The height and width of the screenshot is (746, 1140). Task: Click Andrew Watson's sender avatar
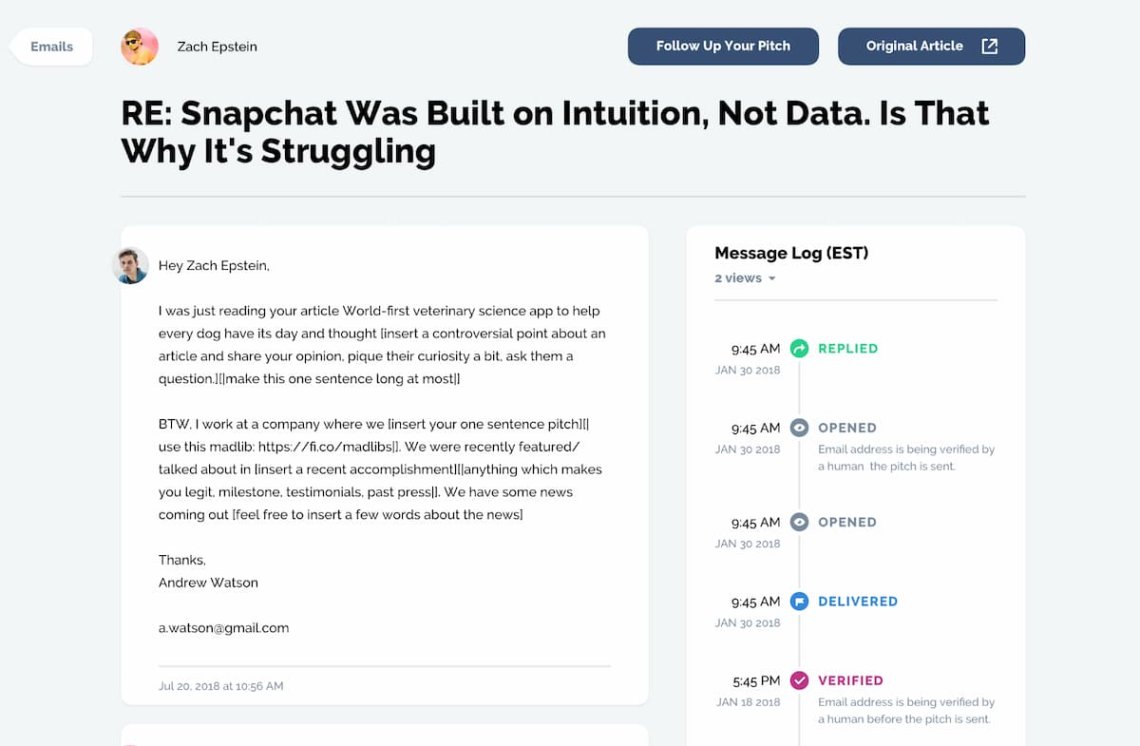pyautogui.click(x=131, y=266)
